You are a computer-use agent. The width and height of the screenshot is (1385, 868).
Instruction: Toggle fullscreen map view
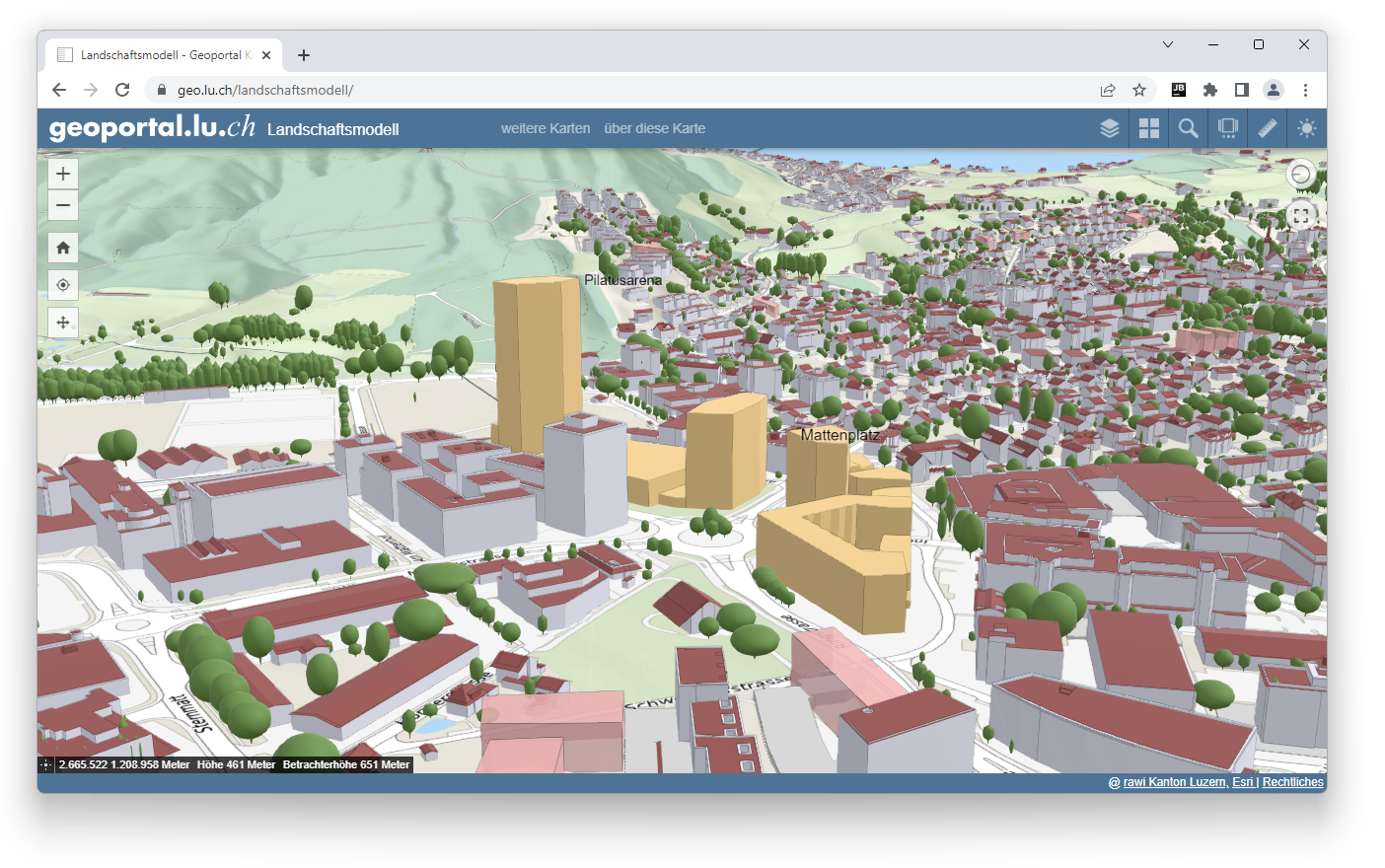pos(1301,214)
